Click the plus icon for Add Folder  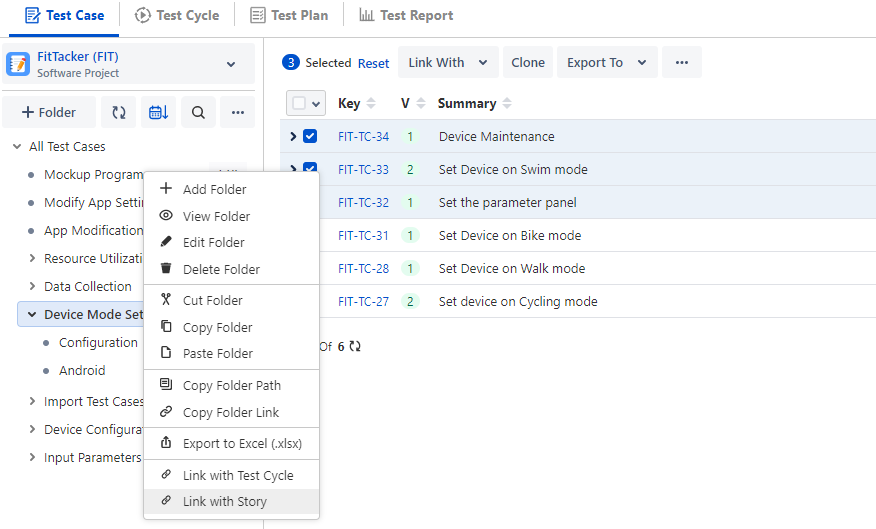click(166, 188)
